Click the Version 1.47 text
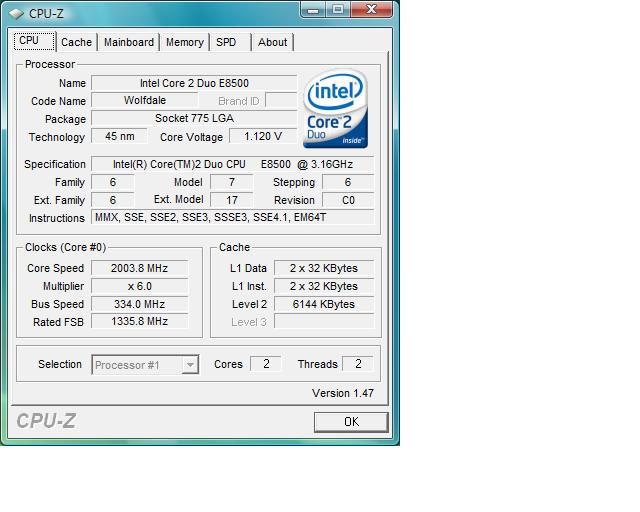Screen dimensions: 640x512 [x=343, y=393]
